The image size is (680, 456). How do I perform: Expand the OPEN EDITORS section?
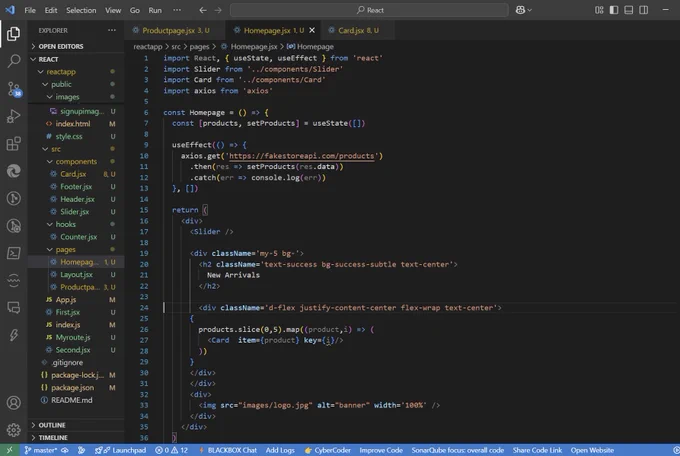61,46
